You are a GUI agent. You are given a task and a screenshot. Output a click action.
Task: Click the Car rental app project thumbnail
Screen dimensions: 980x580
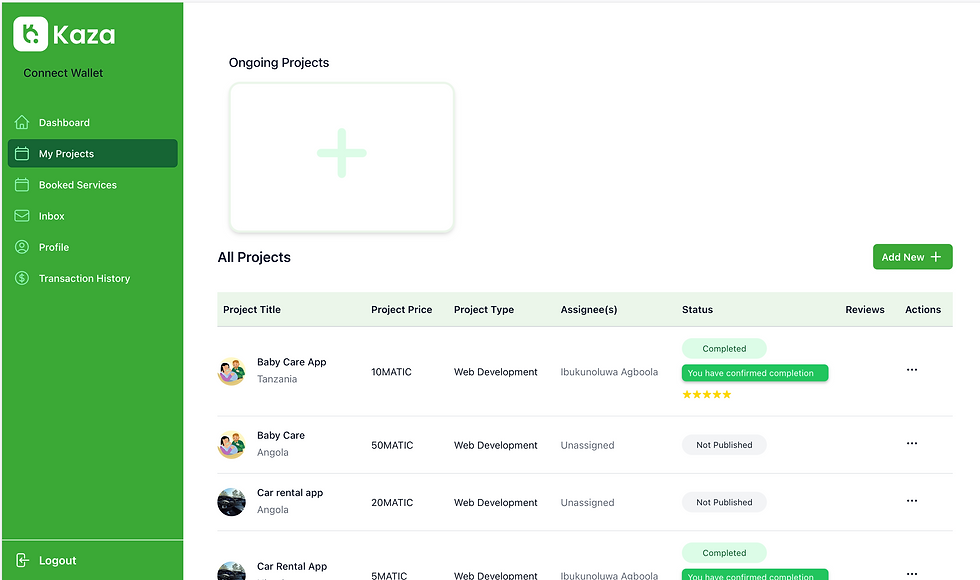[231, 501]
